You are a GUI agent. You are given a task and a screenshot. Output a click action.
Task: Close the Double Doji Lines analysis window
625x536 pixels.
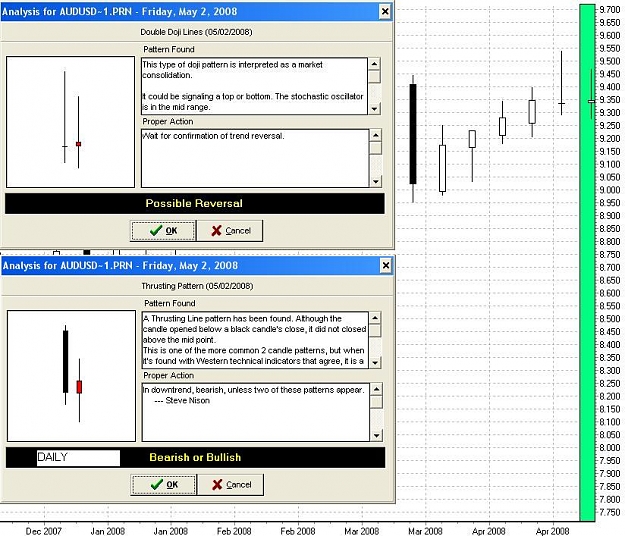click(x=385, y=12)
